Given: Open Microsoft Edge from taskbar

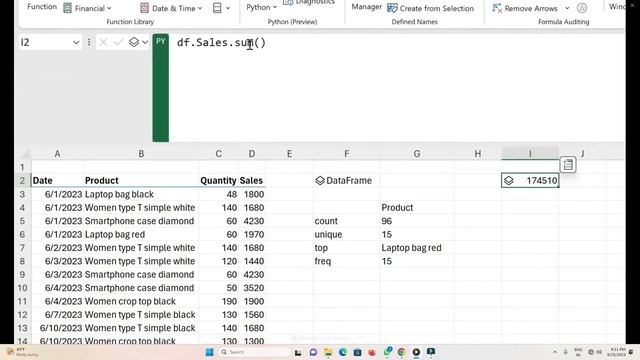Looking at the screenshot, I should point(342,352).
